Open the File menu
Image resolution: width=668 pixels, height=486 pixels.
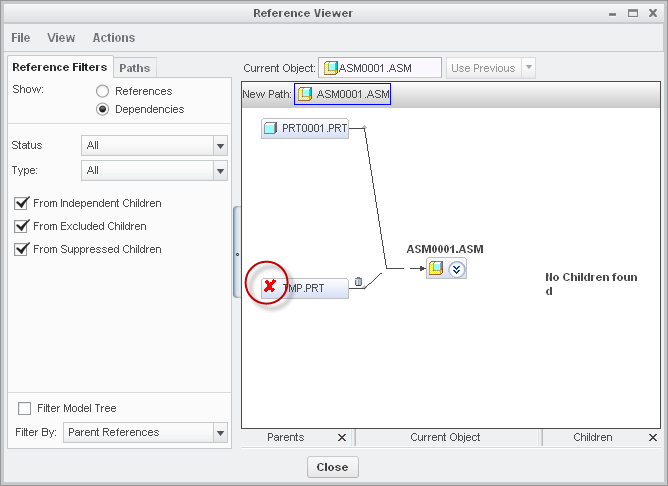[20, 37]
